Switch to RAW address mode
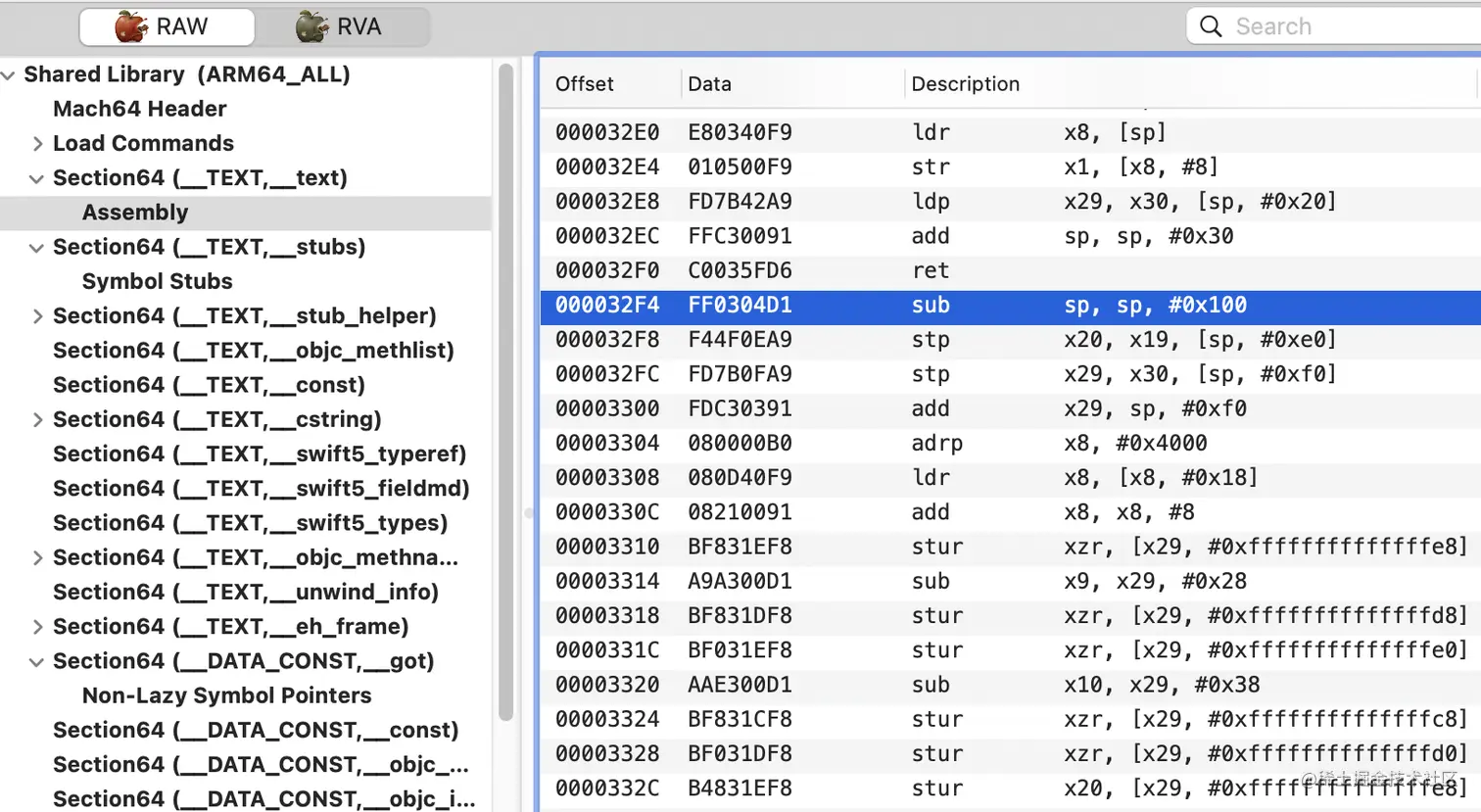This screenshot has height=812, width=1481. (167, 26)
